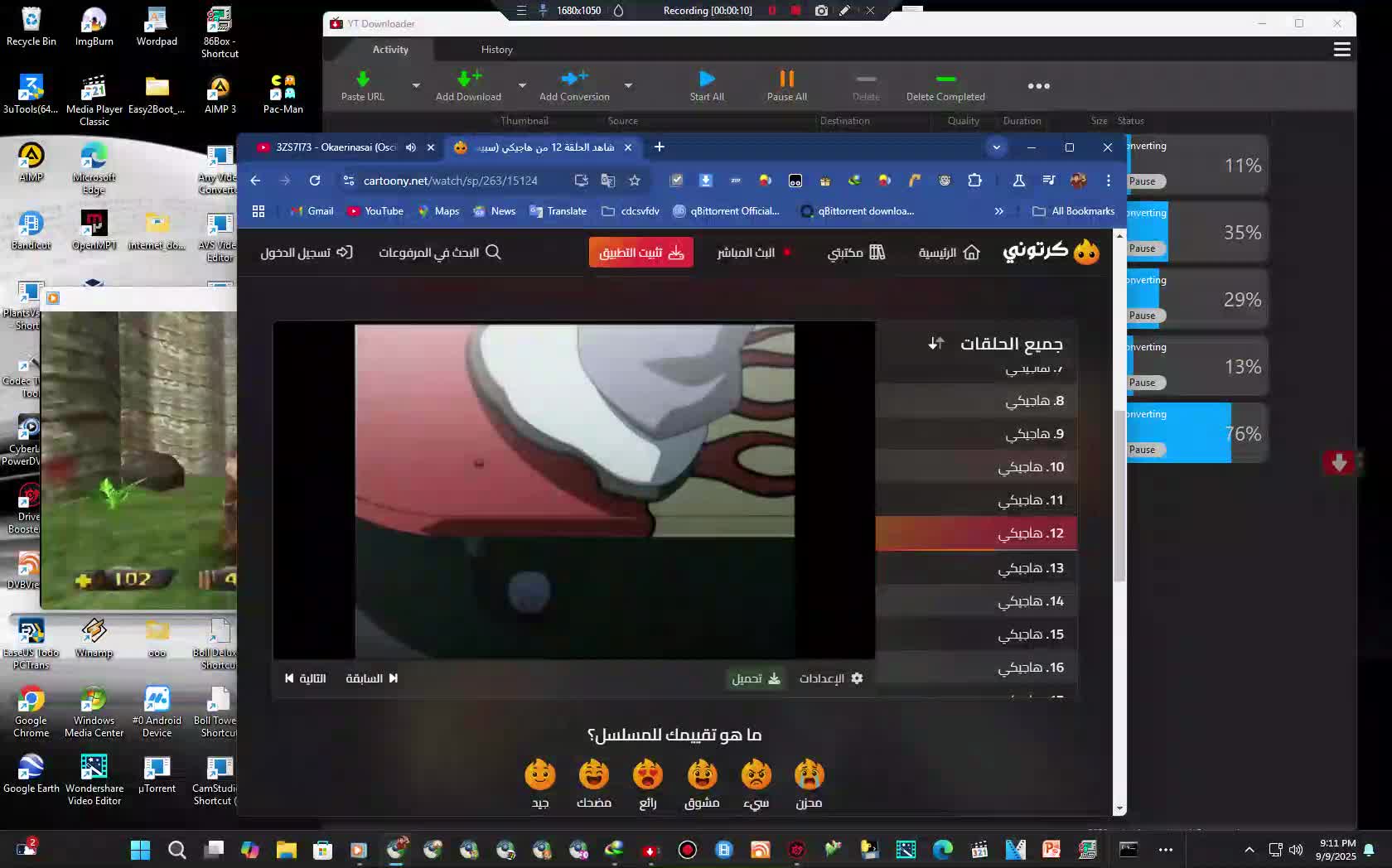
Task: Open a new browser tab
Action: click(660, 147)
